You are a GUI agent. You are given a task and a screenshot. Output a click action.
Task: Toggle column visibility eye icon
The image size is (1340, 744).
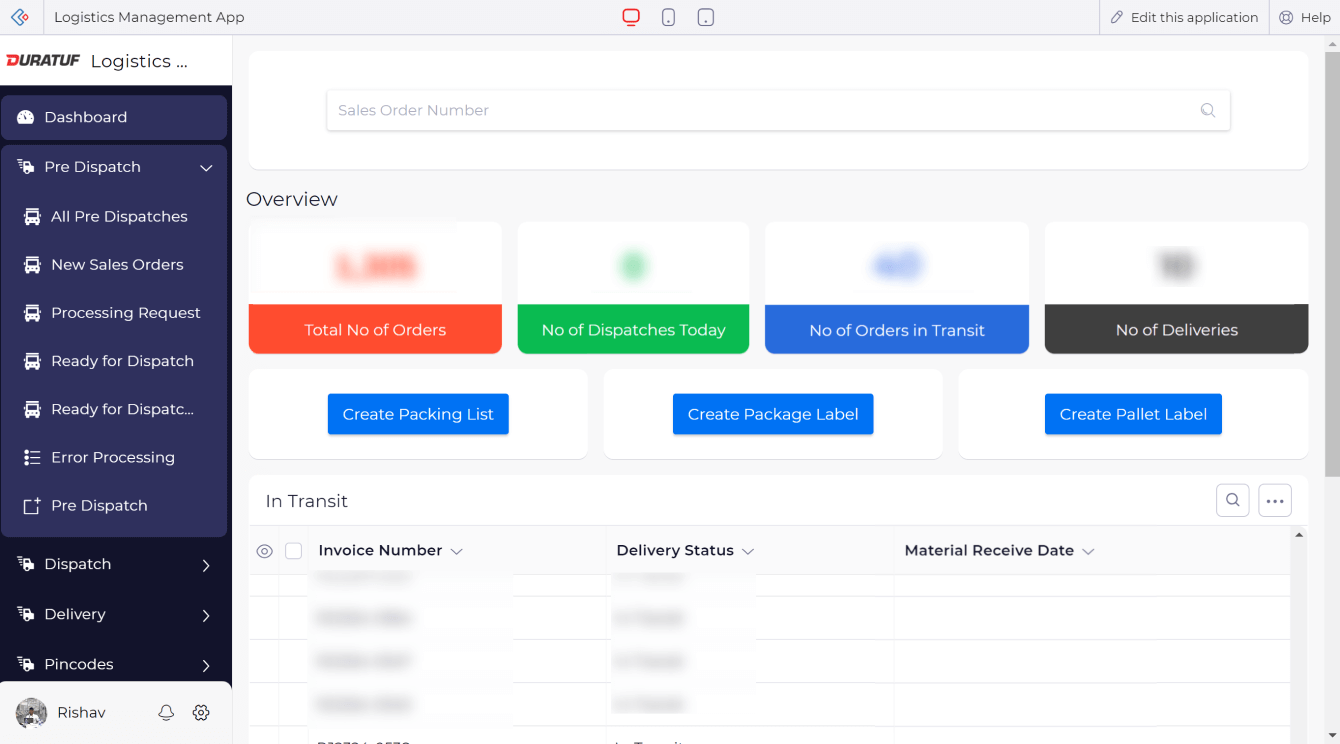(264, 551)
